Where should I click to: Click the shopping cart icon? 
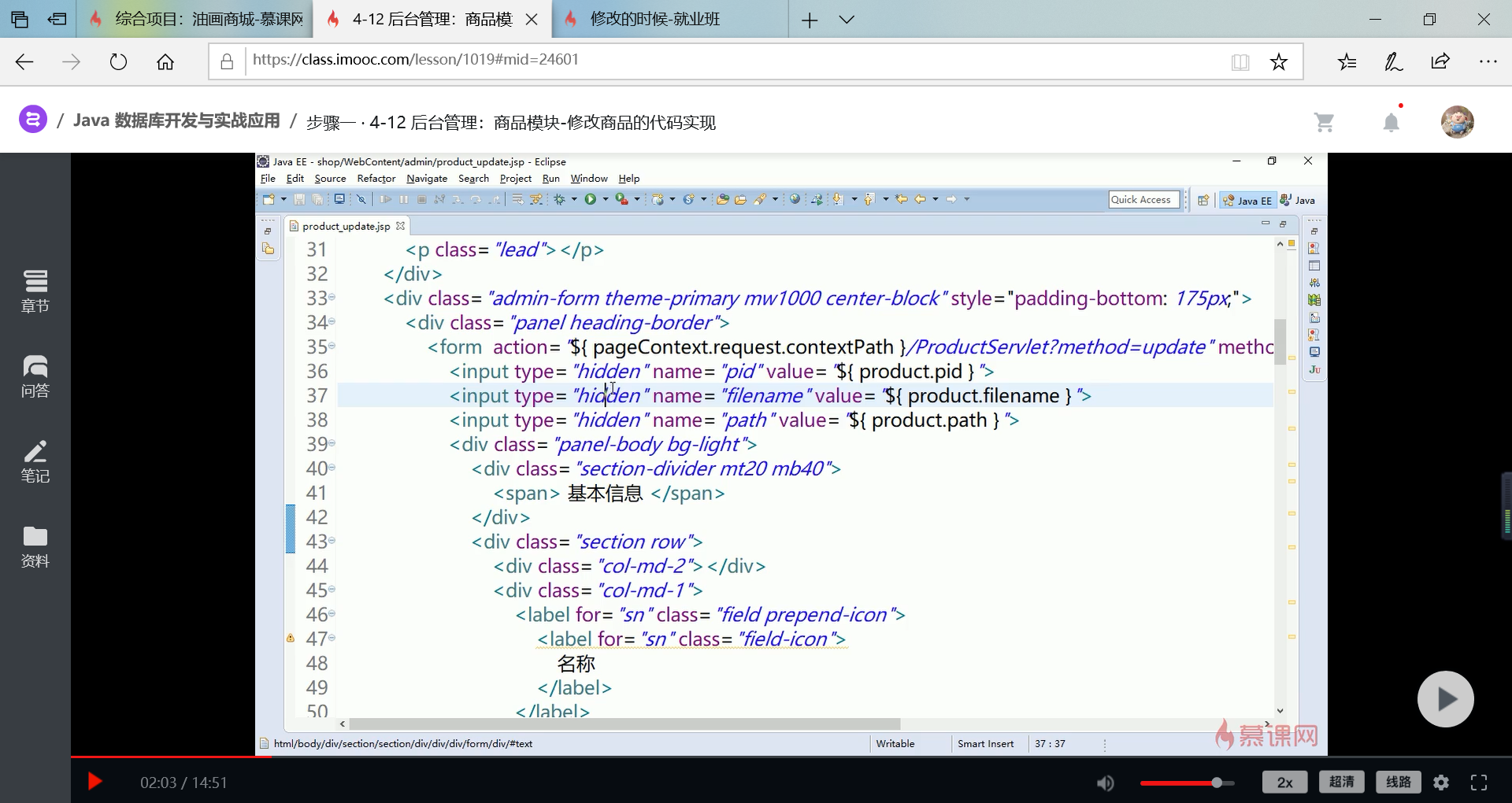(1324, 122)
